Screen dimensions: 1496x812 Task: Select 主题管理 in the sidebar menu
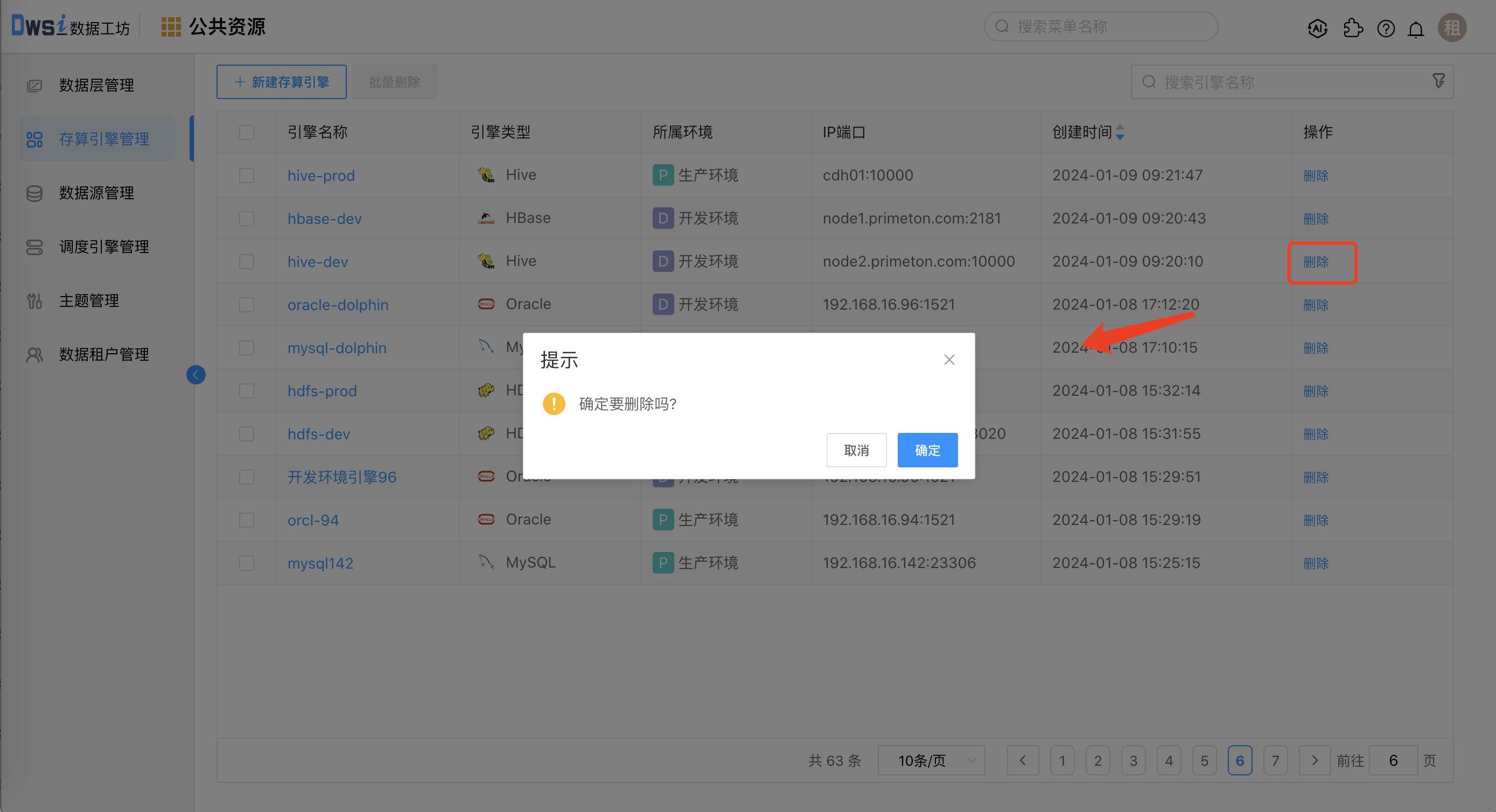coord(88,300)
